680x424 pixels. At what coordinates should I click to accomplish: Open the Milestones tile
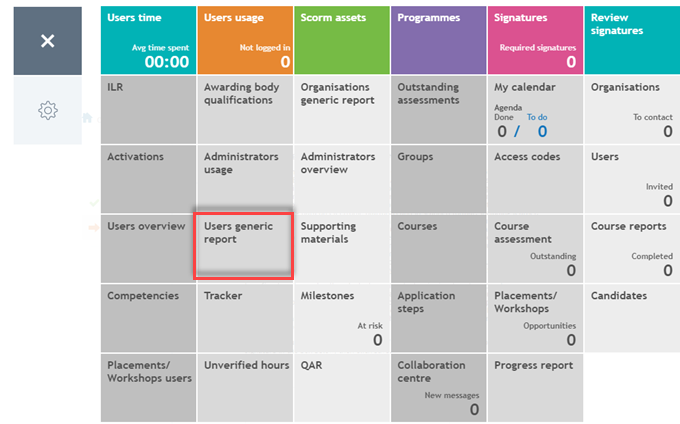click(342, 318)
